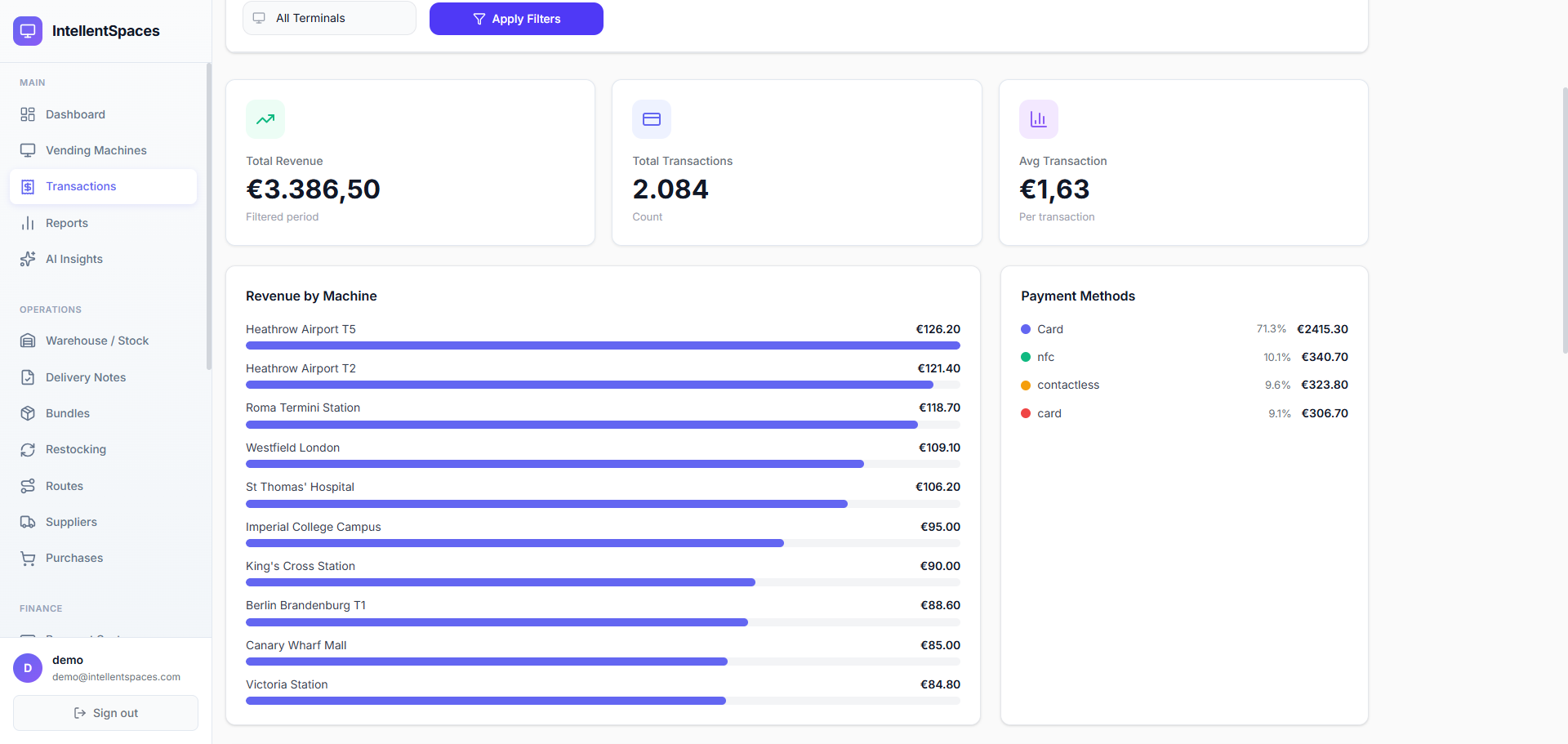Screen dimensions: 1568x744
Task: Click the AI Insights sparkle icon
Action: pyautogui.click(x=28, y=259)
